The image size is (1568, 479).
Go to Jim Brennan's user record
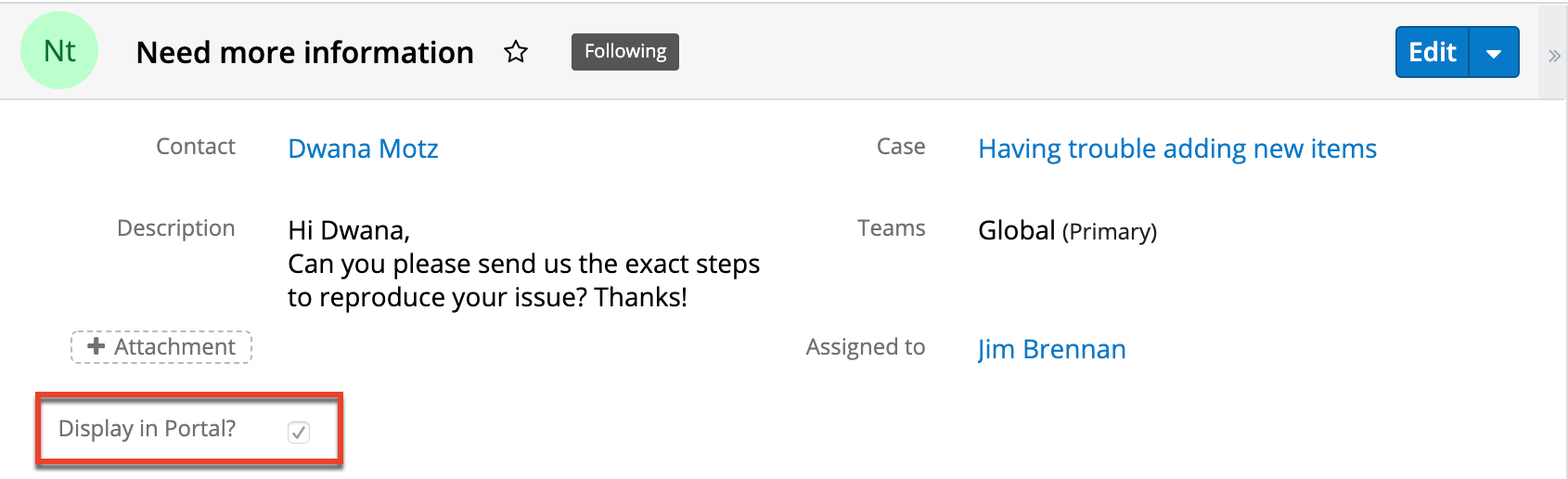pyautogui.click(x=1051, y=349)
